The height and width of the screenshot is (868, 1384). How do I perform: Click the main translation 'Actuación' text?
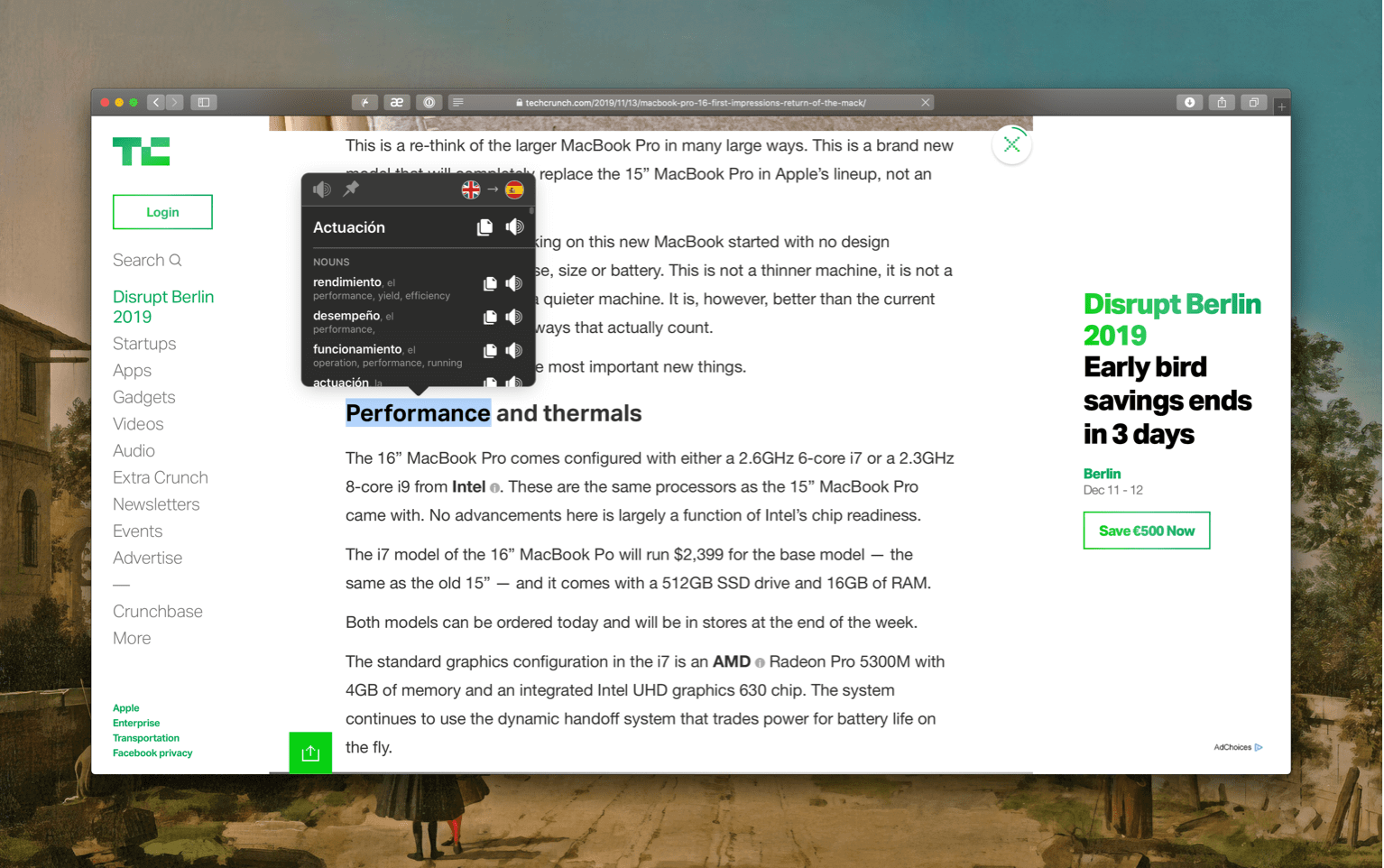point(349,227)
